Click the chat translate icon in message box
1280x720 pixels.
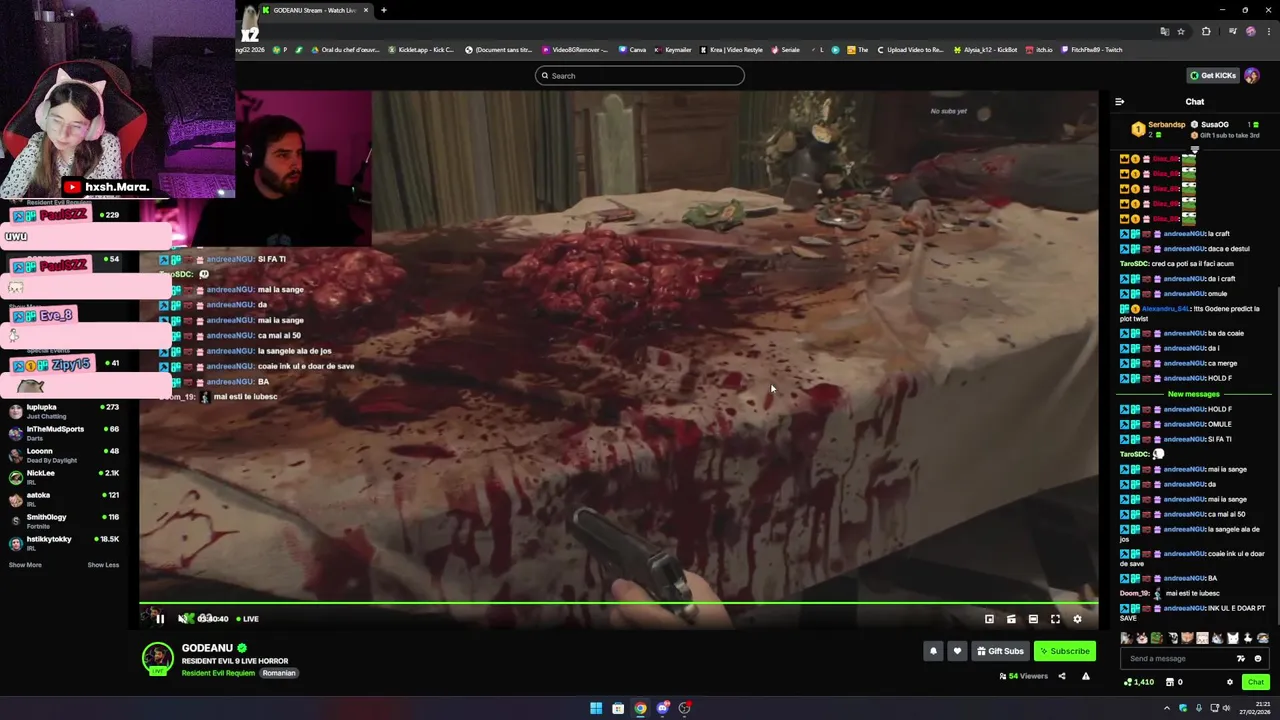(1241, 658)
